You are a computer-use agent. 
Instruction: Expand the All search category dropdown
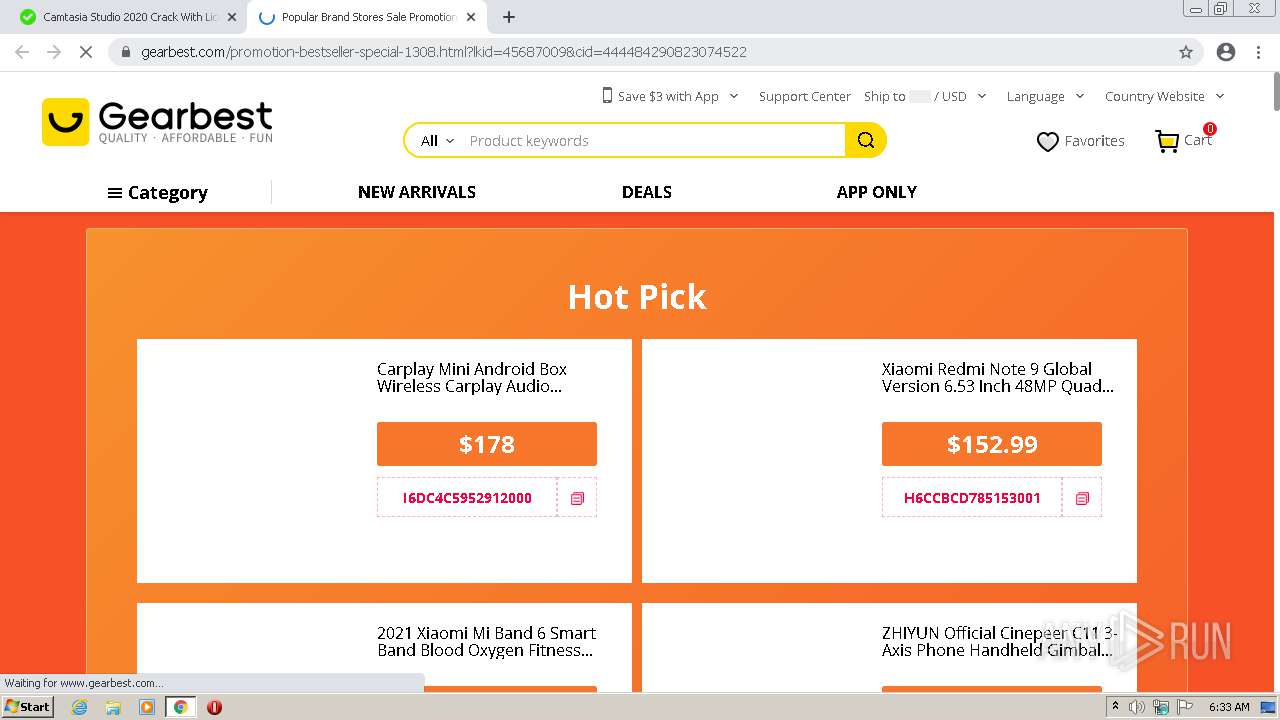point(437,141)
